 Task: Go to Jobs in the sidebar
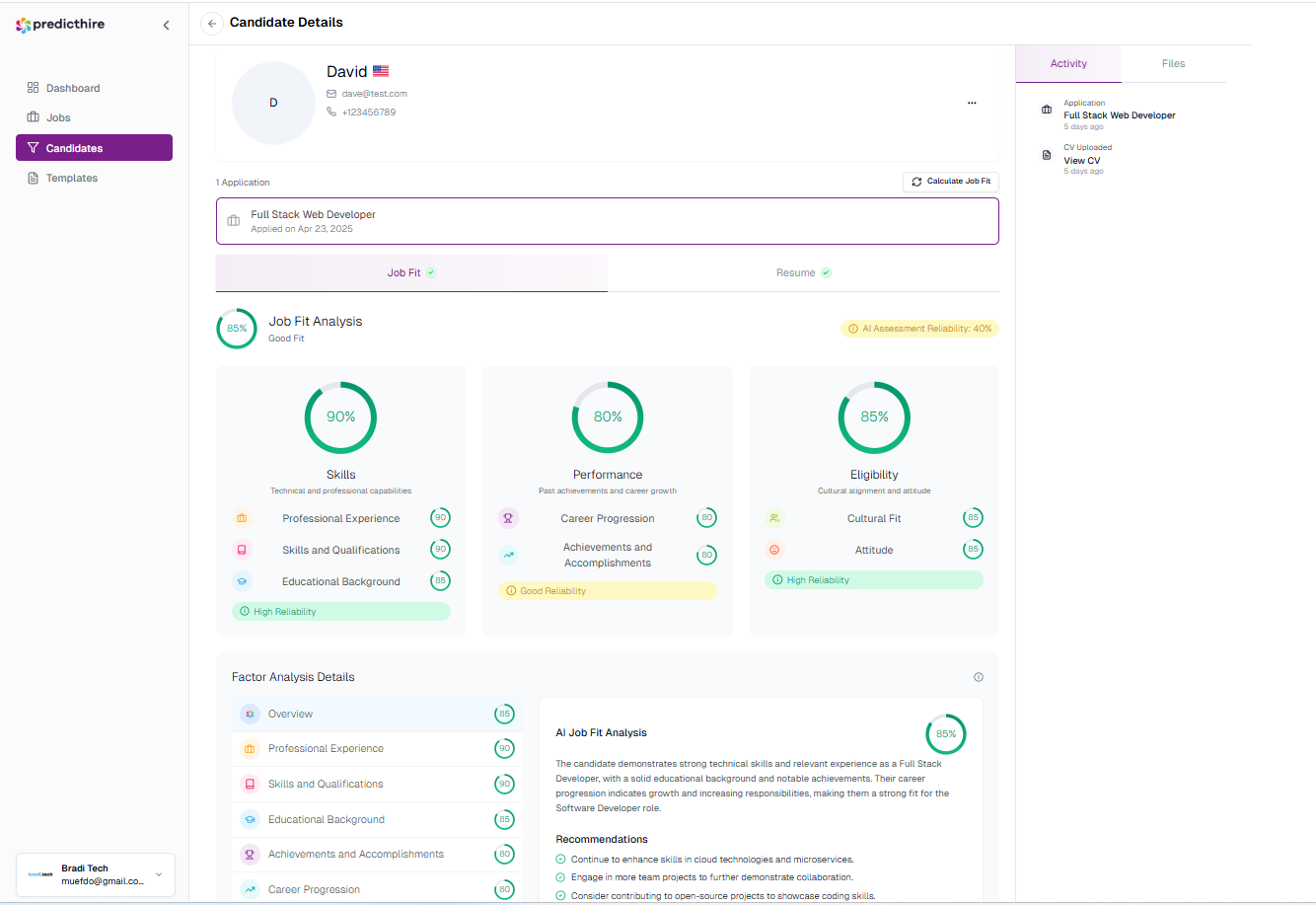pyautogui.click(x=58, y=117)
